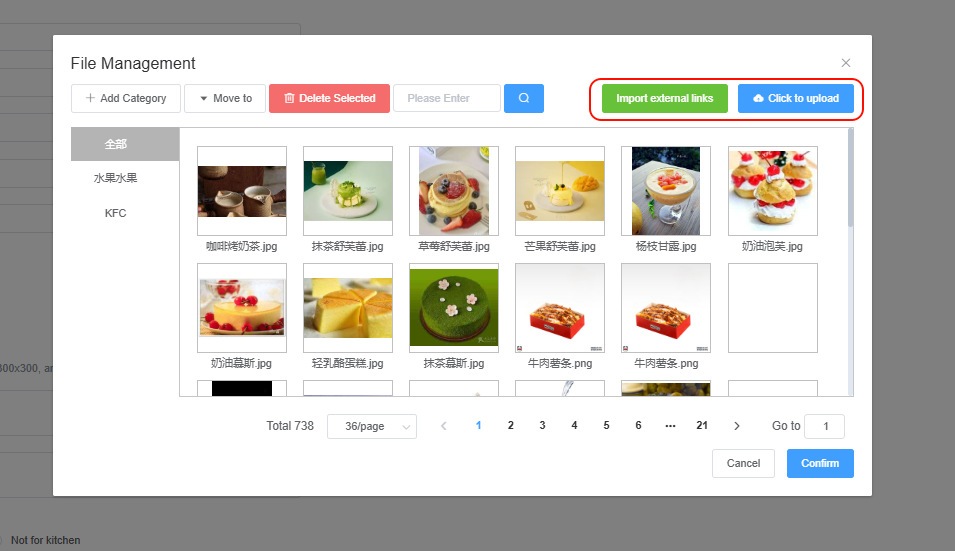Select the 抹茶慕斯.jpg green cake thumbnail

click(454, 308)
